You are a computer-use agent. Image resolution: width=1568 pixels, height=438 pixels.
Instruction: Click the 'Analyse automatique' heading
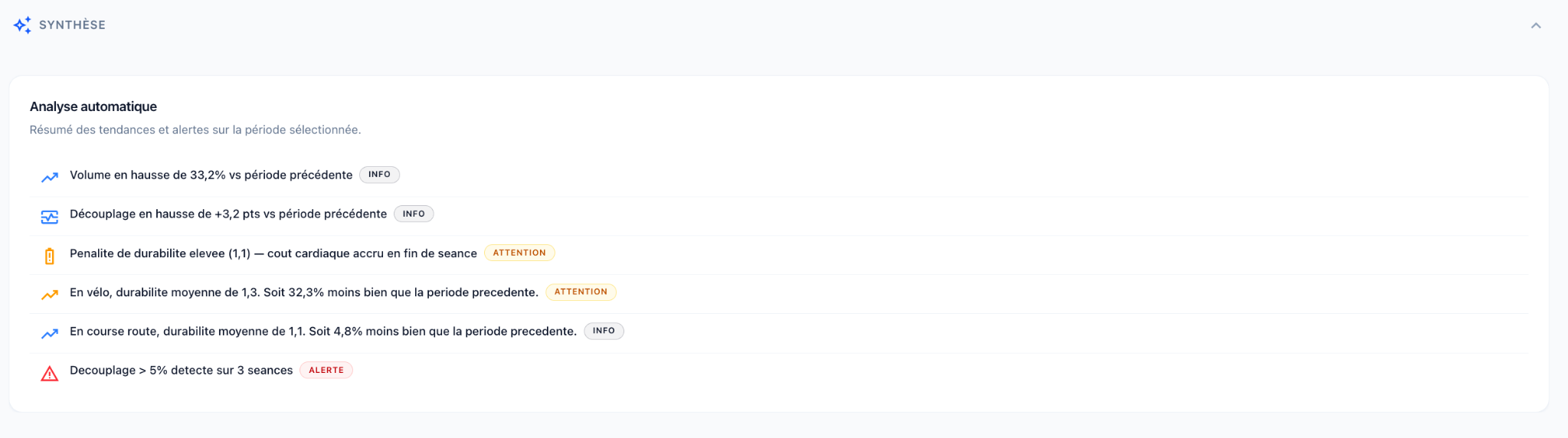93,106
